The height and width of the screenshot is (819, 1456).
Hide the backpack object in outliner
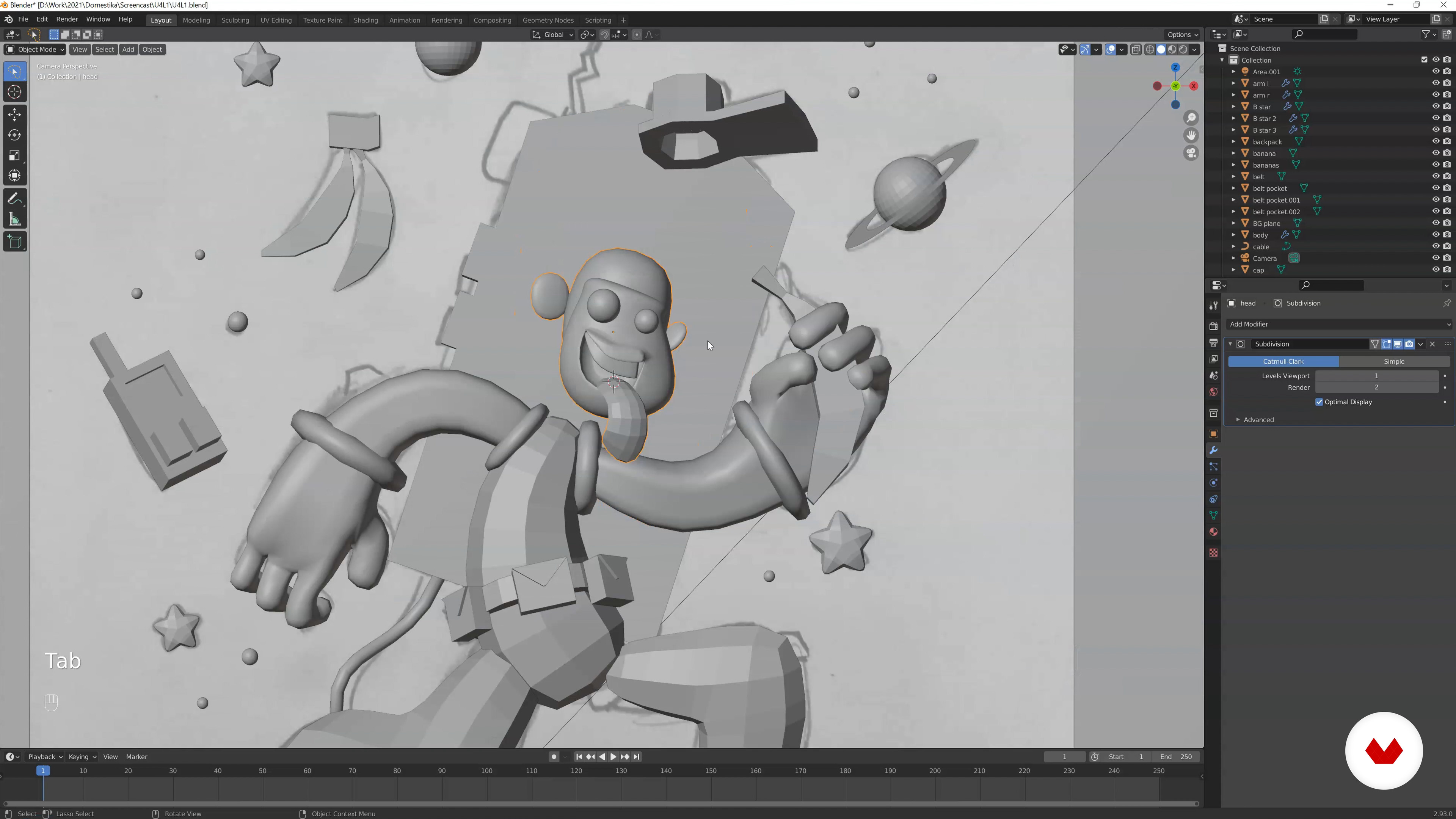[x=1435, y=141]
